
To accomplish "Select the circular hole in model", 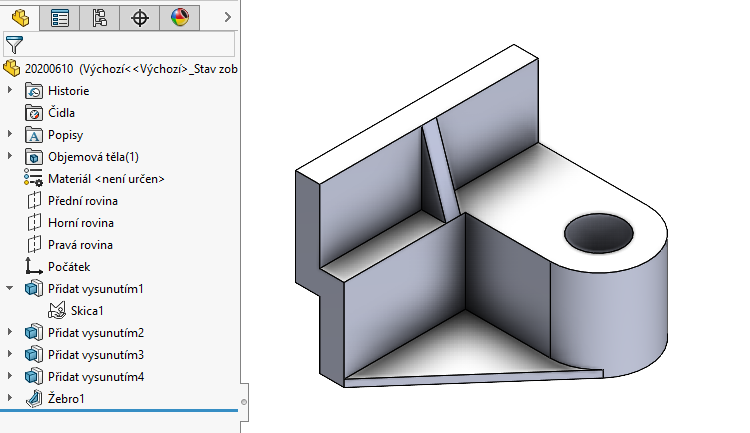I will (599, 233).
